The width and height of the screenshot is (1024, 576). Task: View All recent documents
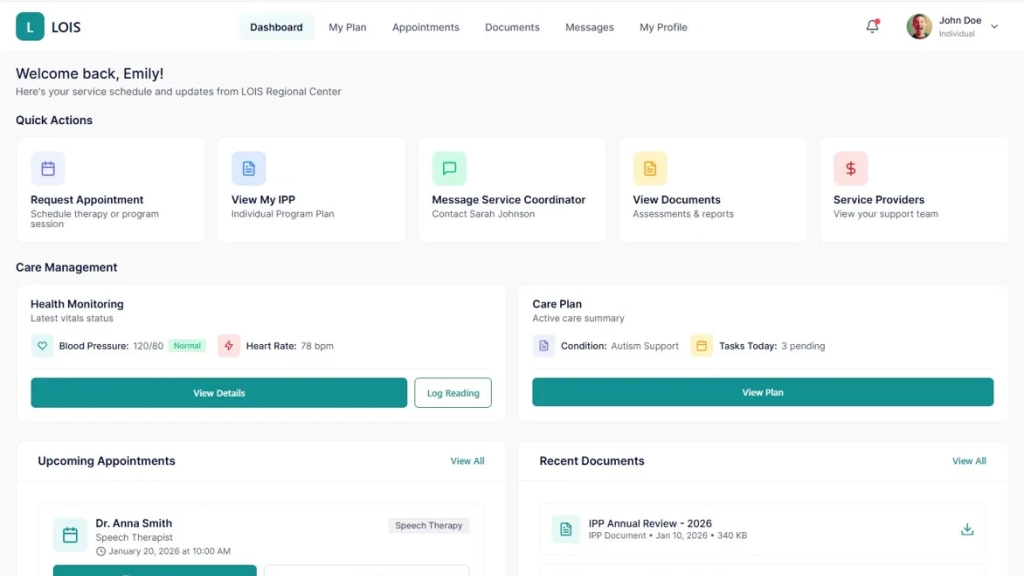pyautogui.click(x=969, y=460)
